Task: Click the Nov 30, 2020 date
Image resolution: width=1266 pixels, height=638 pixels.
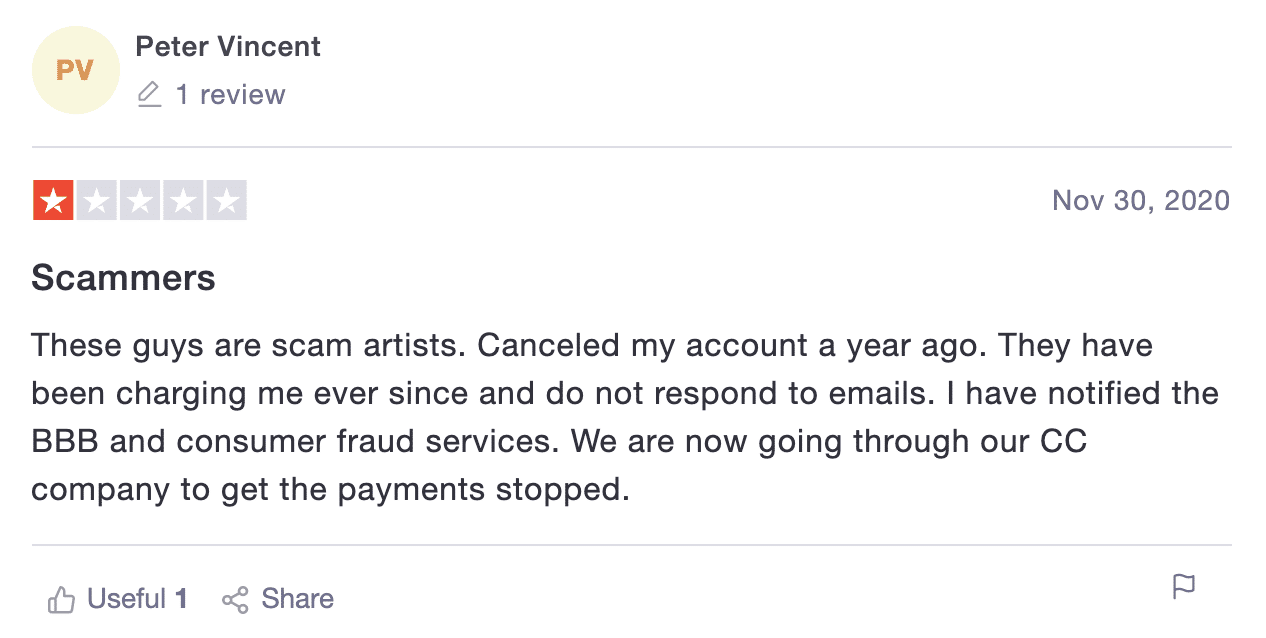Action: point(1141,201)
